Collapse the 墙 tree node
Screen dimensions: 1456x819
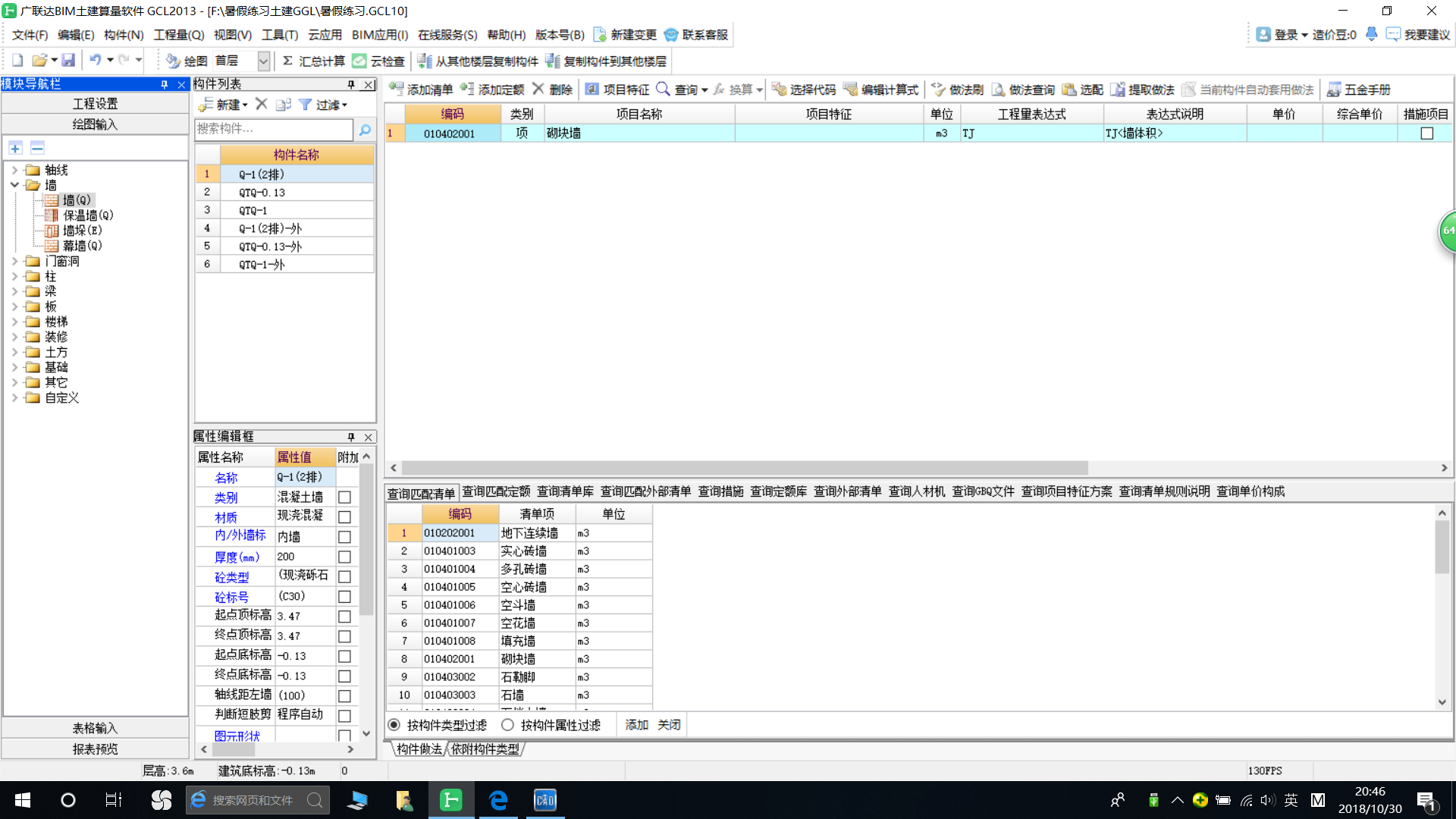(x=14, y=185)
